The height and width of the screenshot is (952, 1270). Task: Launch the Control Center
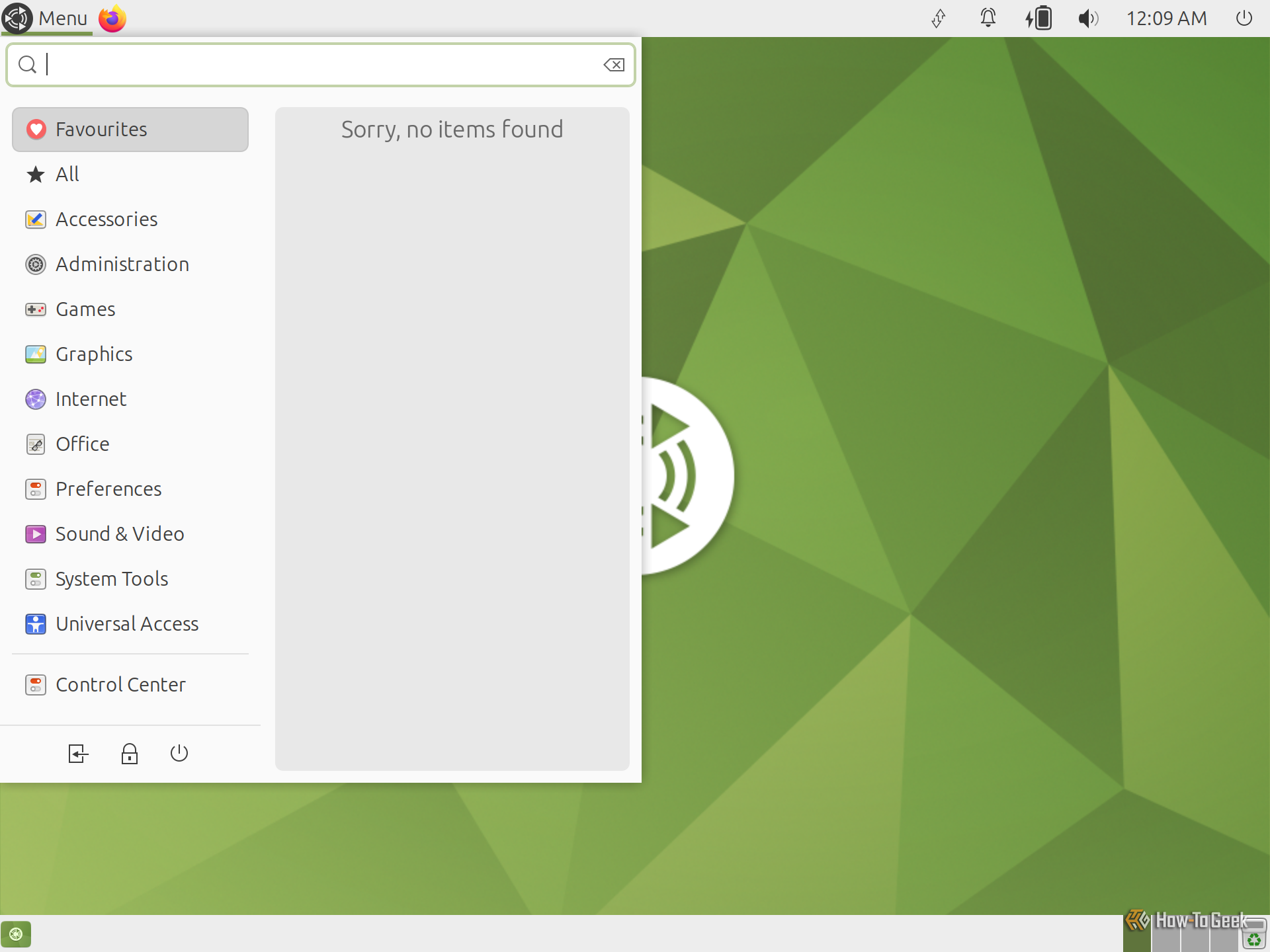click(x=130, y=685)
